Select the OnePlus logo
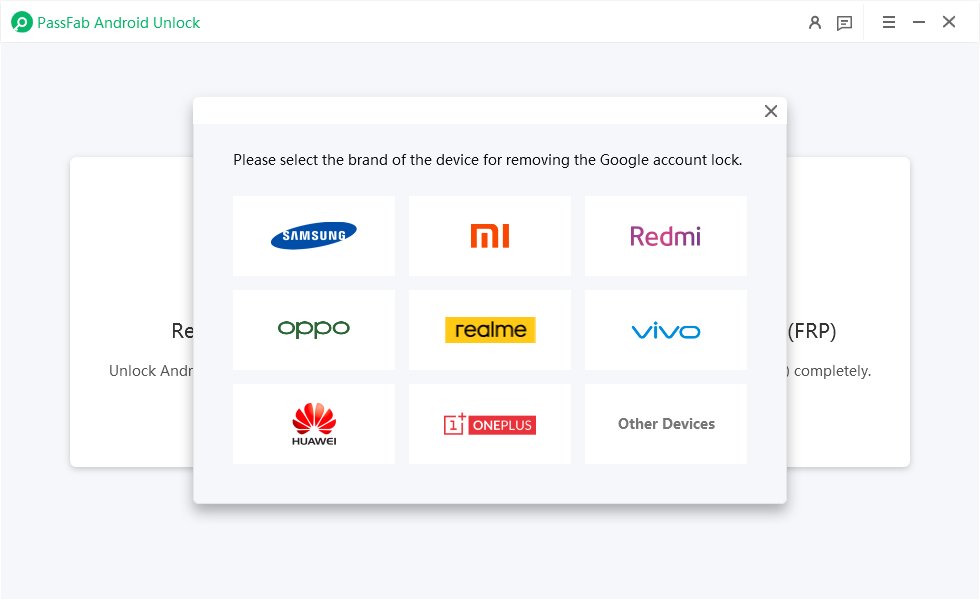The image size is (980, 600). tap(489, 423)
